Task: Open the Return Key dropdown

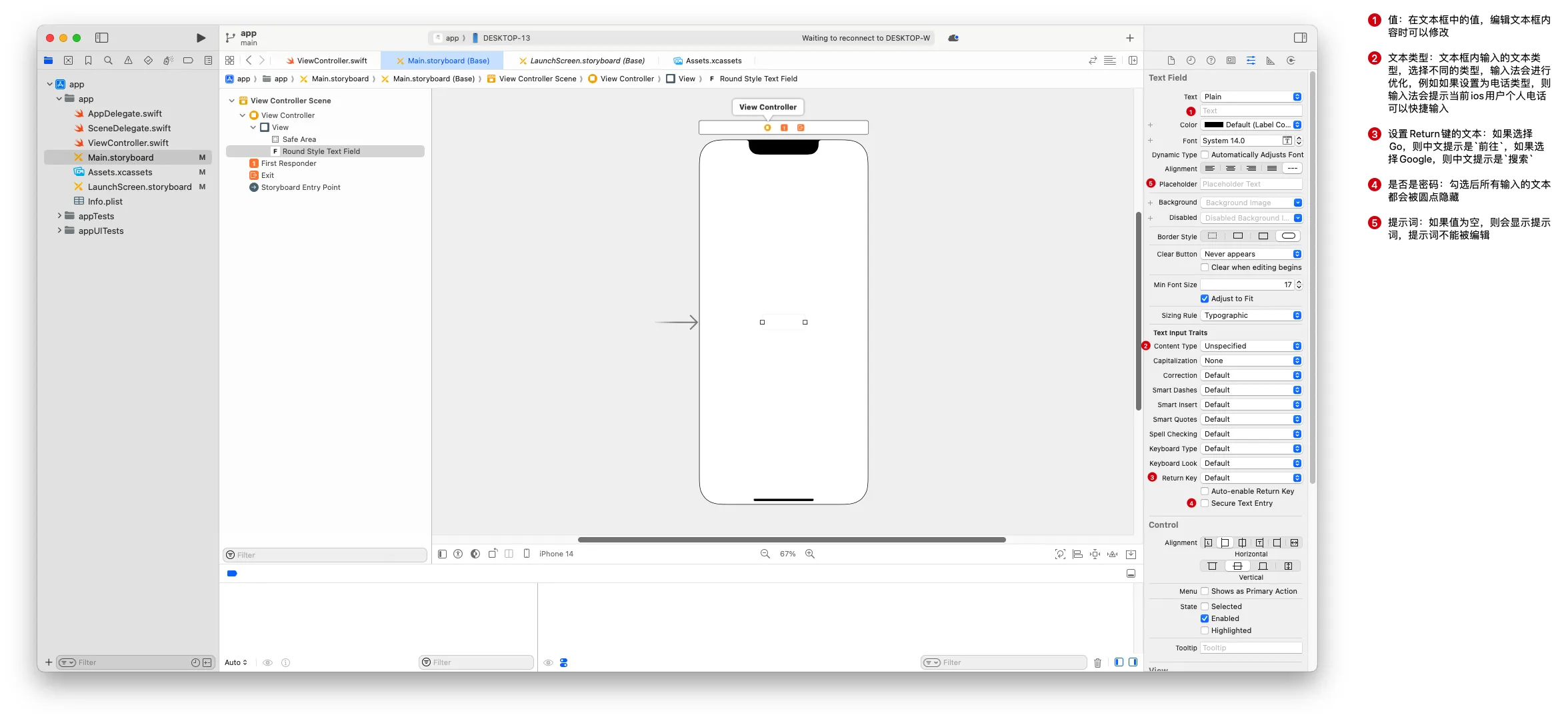Action: [x=1251, y=478]
